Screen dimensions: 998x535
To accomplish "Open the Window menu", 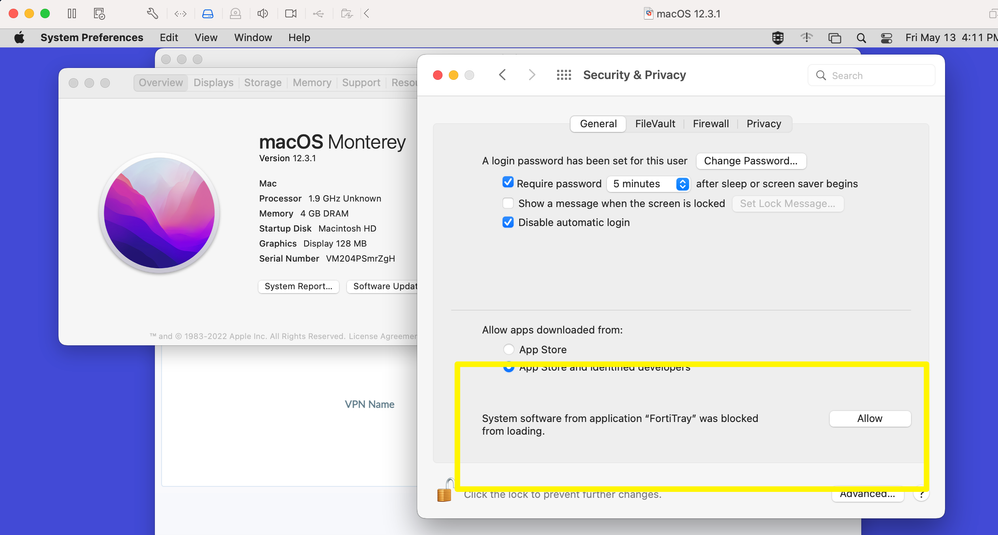I will (253, 38).
